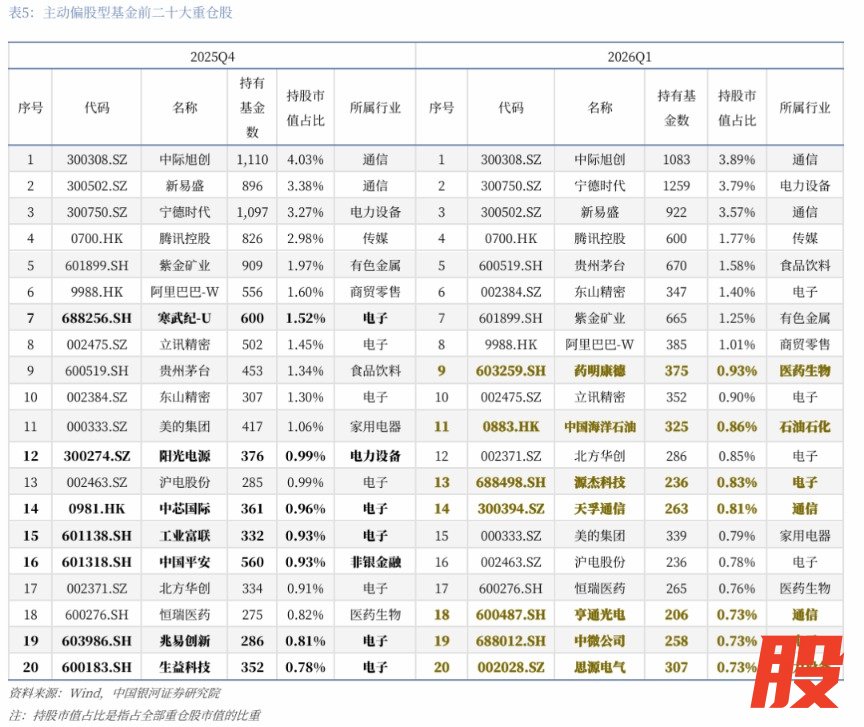Click the 阳光电源 stock name

tap(184, 455)
